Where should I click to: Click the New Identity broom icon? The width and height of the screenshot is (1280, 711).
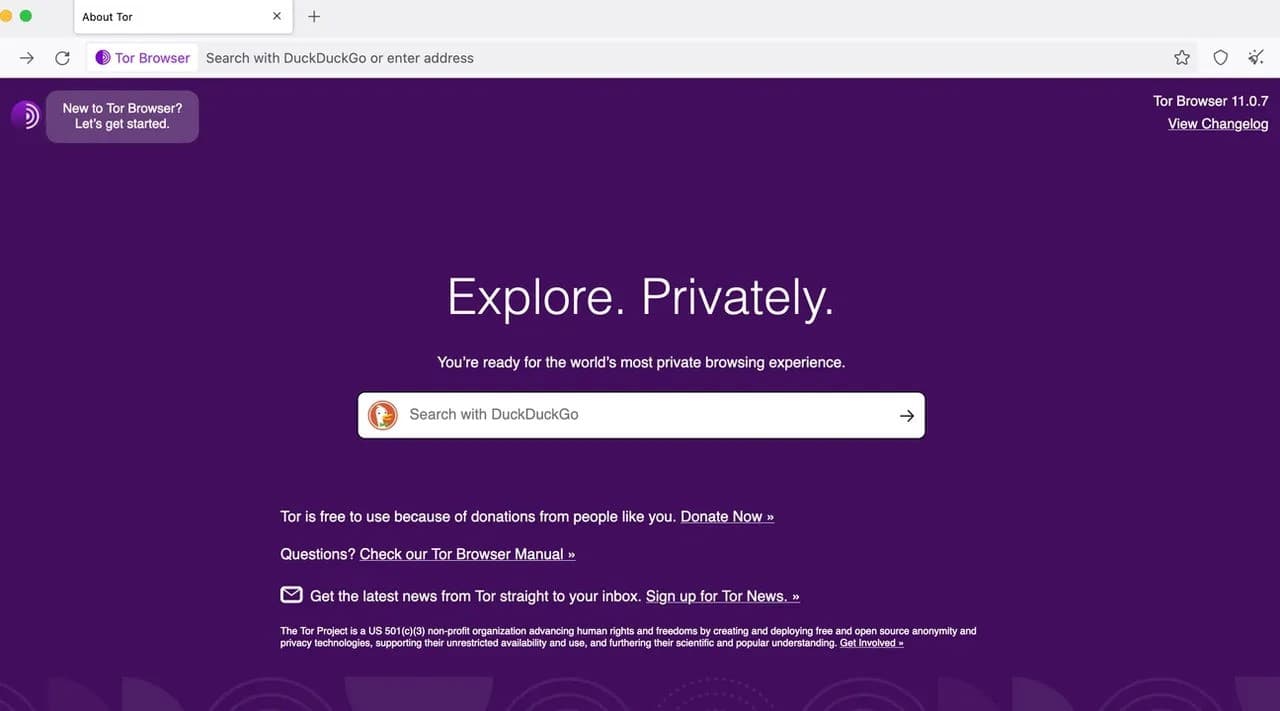pos(1256,58)
